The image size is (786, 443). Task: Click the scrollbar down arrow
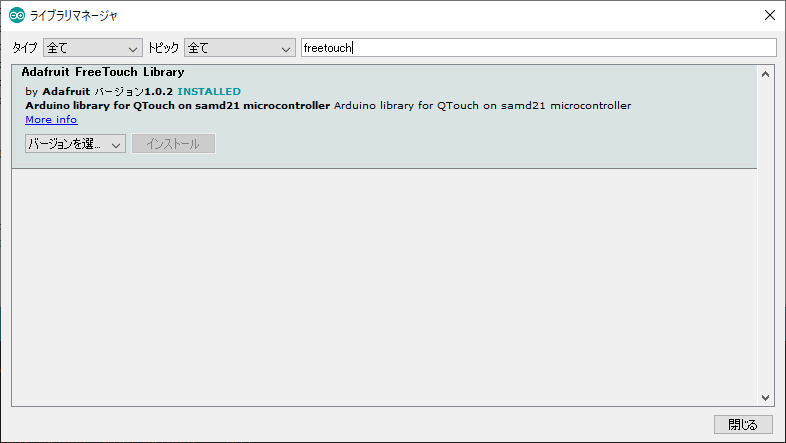pos(765,398)
